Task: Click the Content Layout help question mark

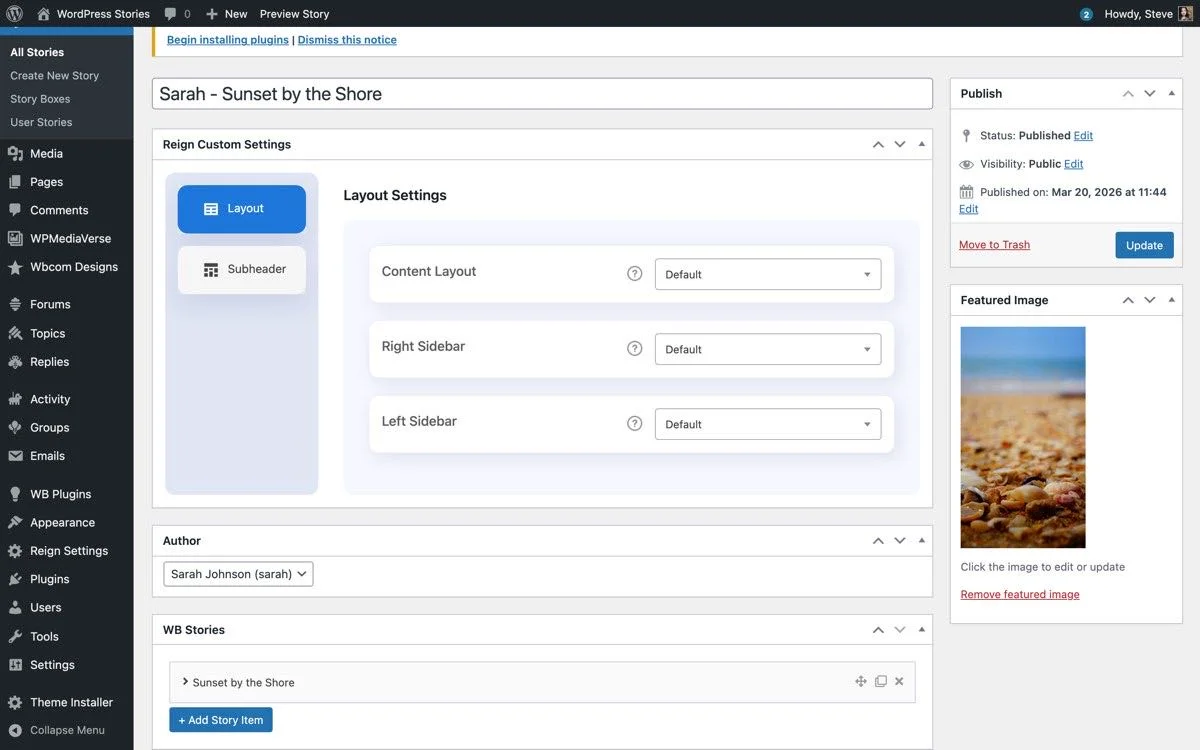Action: [634, 272]
